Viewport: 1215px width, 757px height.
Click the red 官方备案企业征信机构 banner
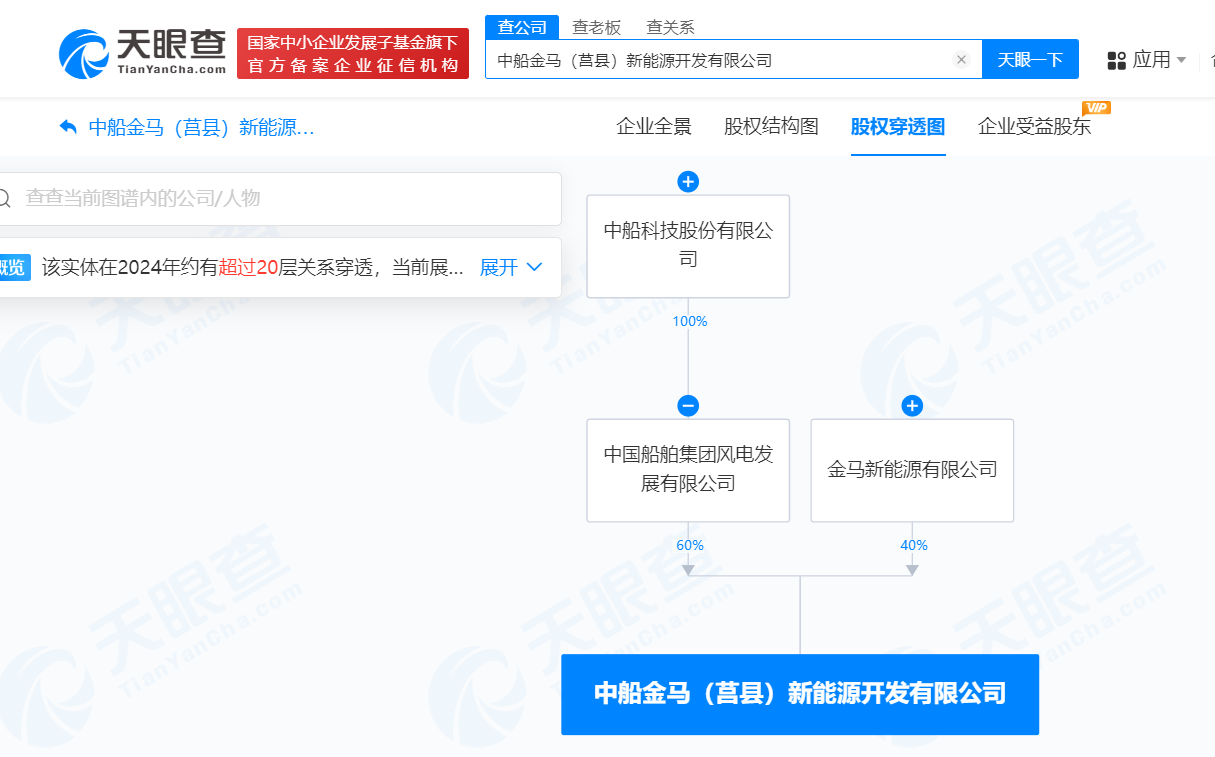353,53
